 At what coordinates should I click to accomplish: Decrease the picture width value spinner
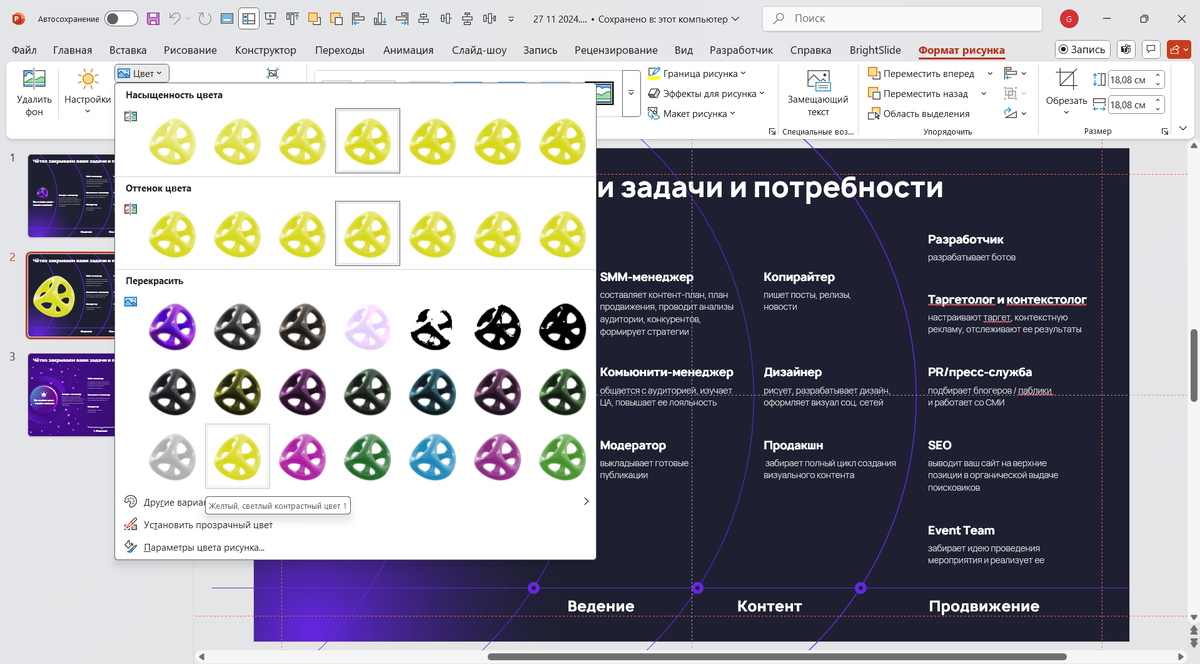coord(1159,108)
